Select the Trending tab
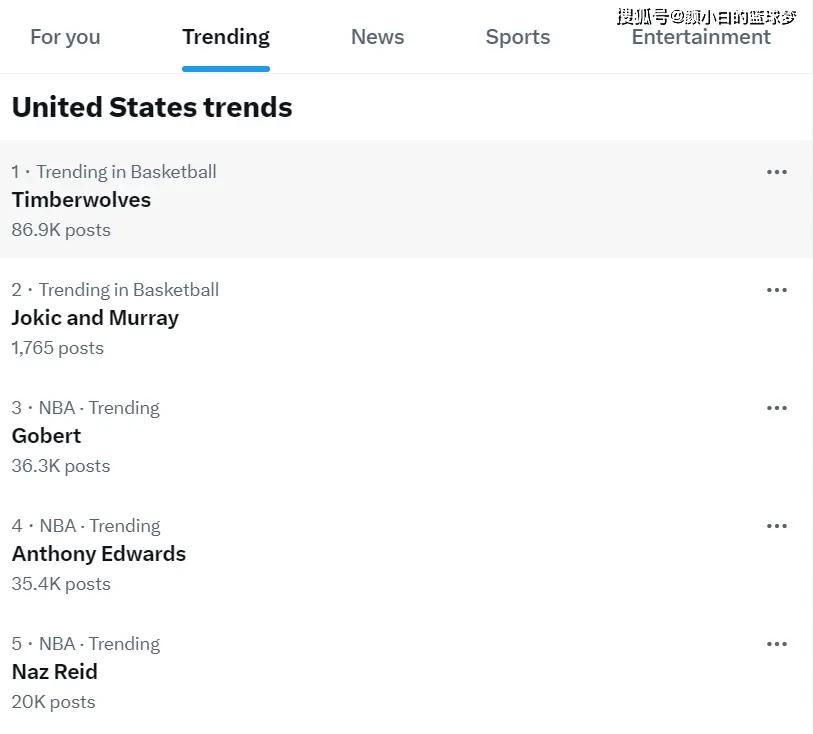This screenshot has width=813, height=734. click(x=226, y=37)
